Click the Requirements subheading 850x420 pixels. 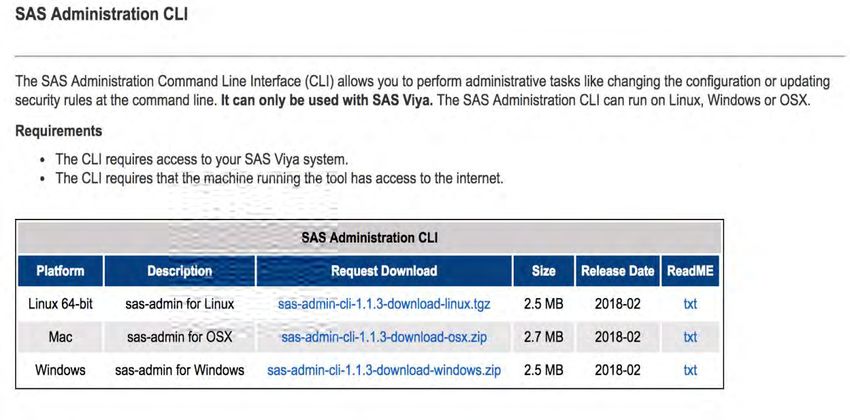coord(59,131)
